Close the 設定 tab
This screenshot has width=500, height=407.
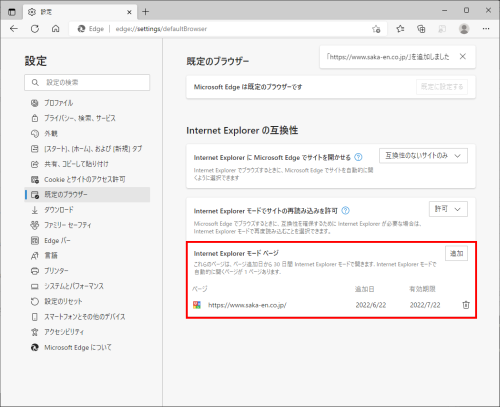pyautogui.click(x=129, y=12)
